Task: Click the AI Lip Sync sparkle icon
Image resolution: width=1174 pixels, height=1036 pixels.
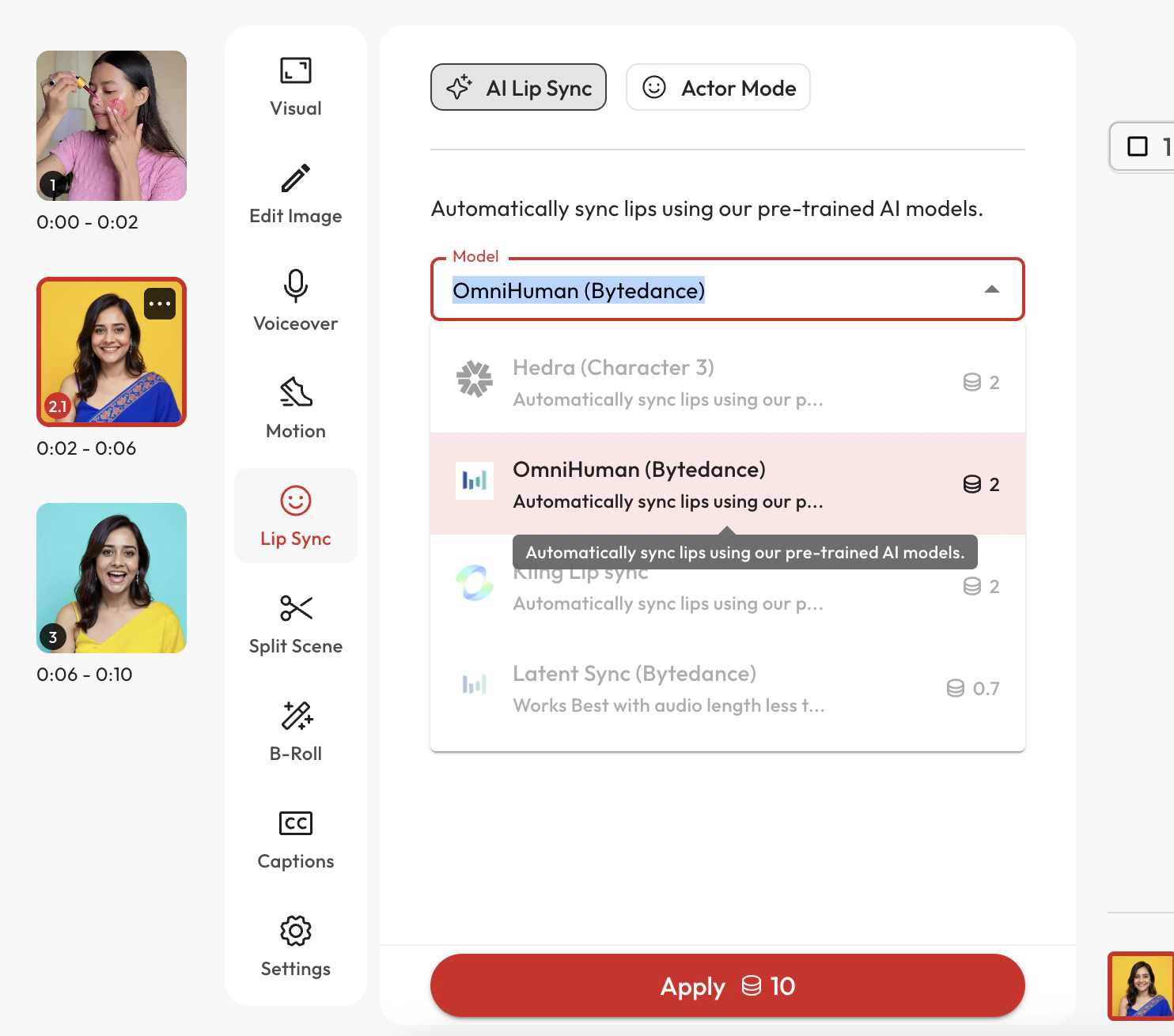Action: pos(459,87)
